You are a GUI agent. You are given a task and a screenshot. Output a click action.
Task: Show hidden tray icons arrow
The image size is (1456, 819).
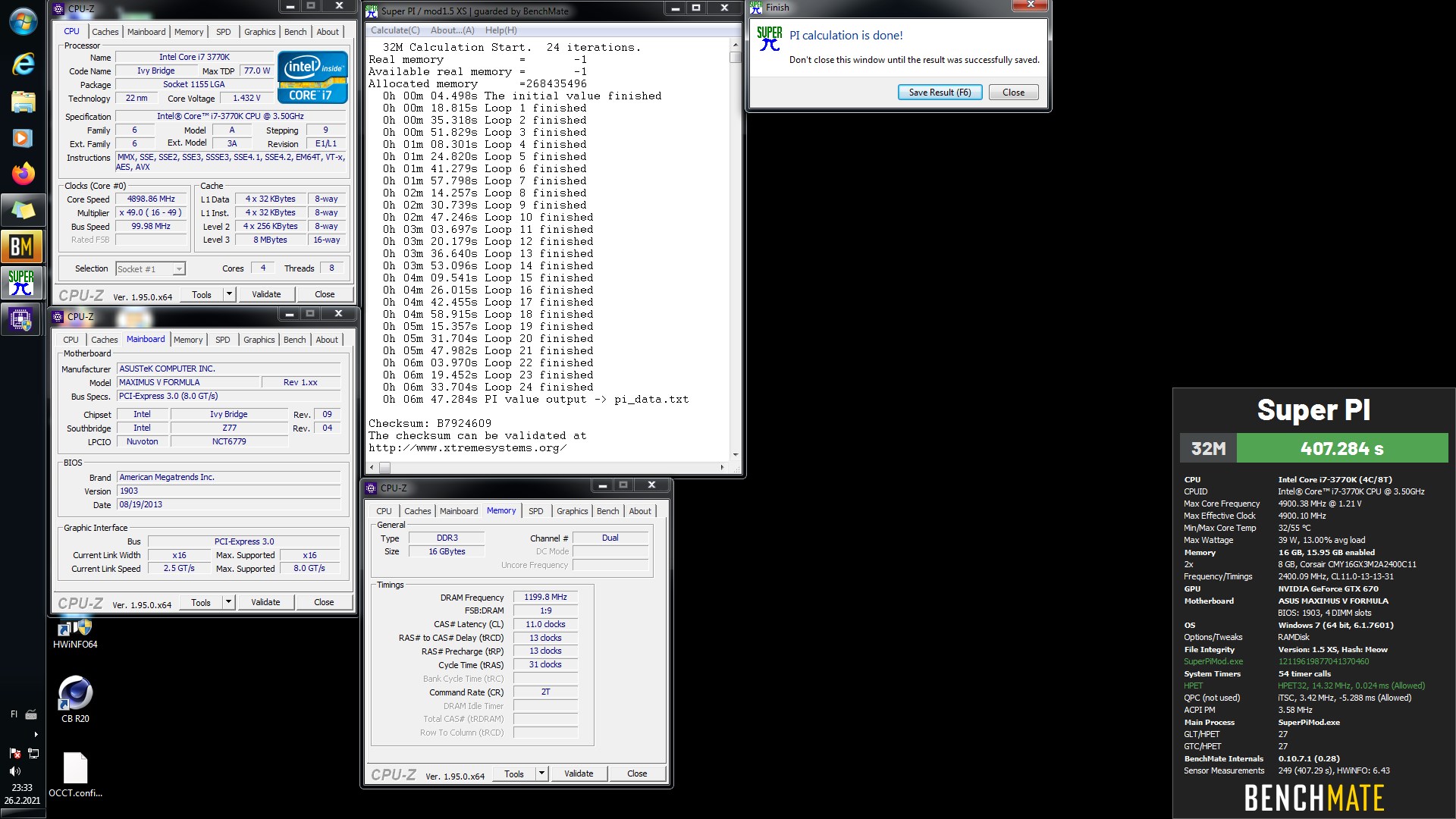click(x=35, y=734)
